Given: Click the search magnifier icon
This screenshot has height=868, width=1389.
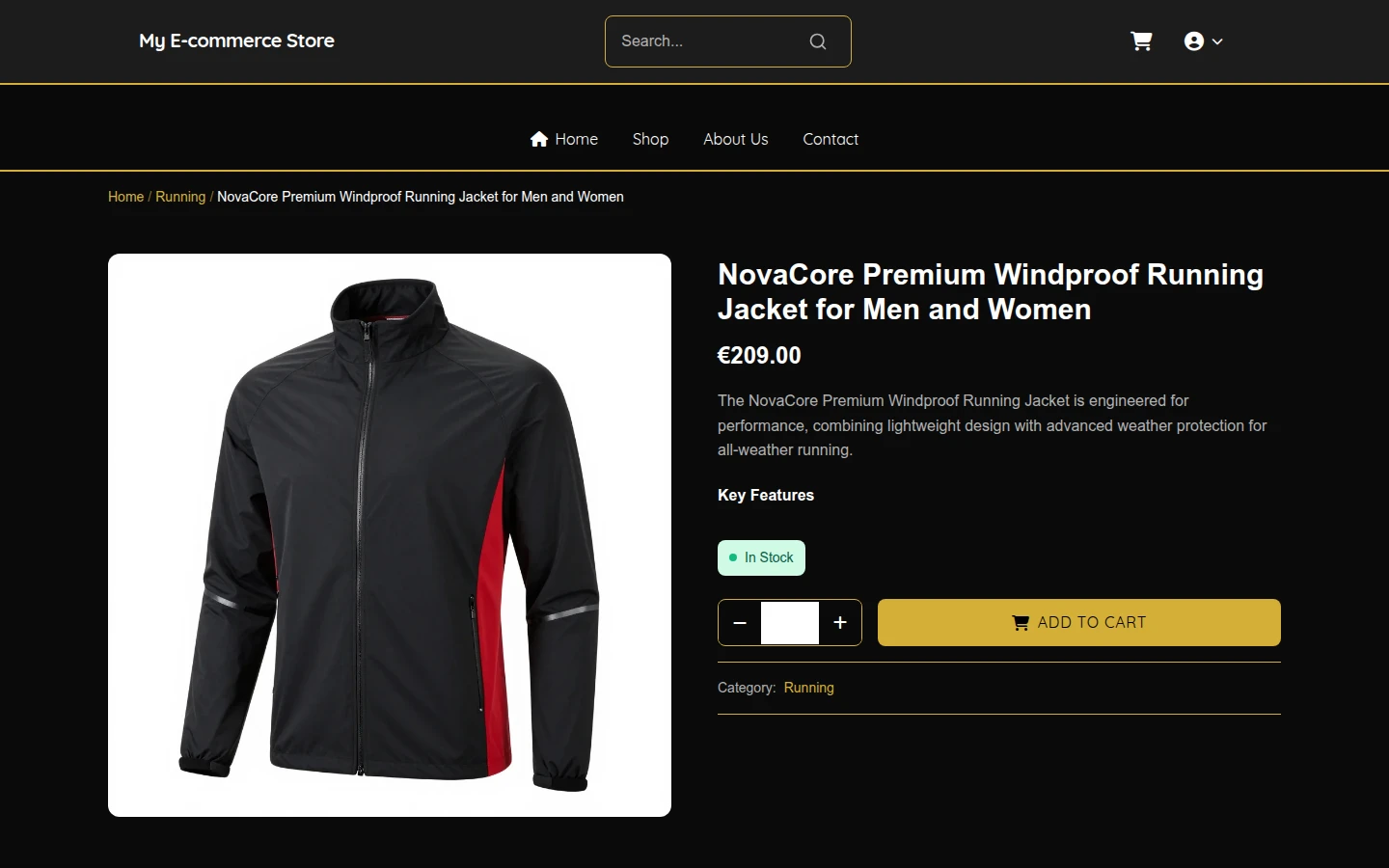Looking at the screenshot, I should 818,41.
